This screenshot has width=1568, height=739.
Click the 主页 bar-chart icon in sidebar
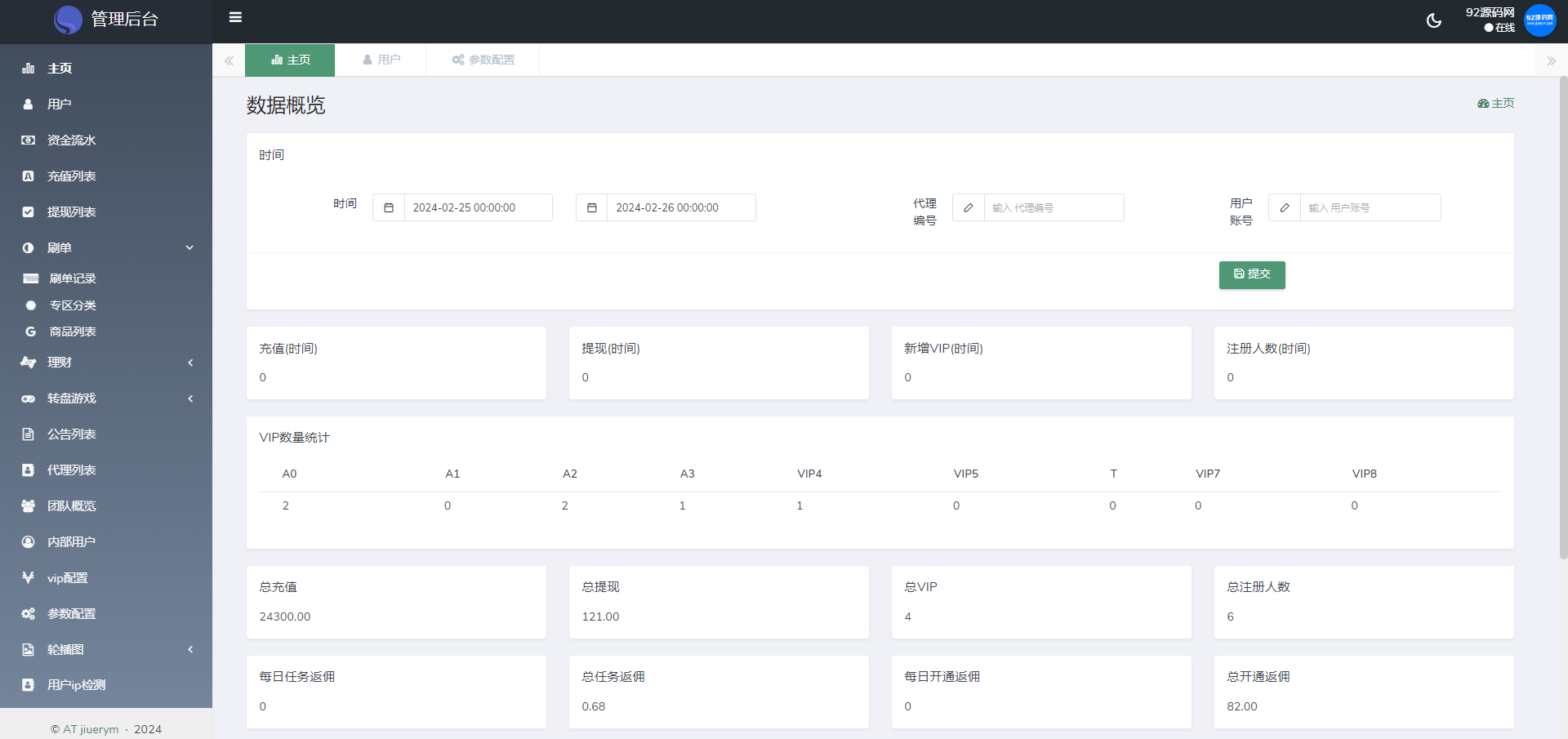tap(29, 69)
